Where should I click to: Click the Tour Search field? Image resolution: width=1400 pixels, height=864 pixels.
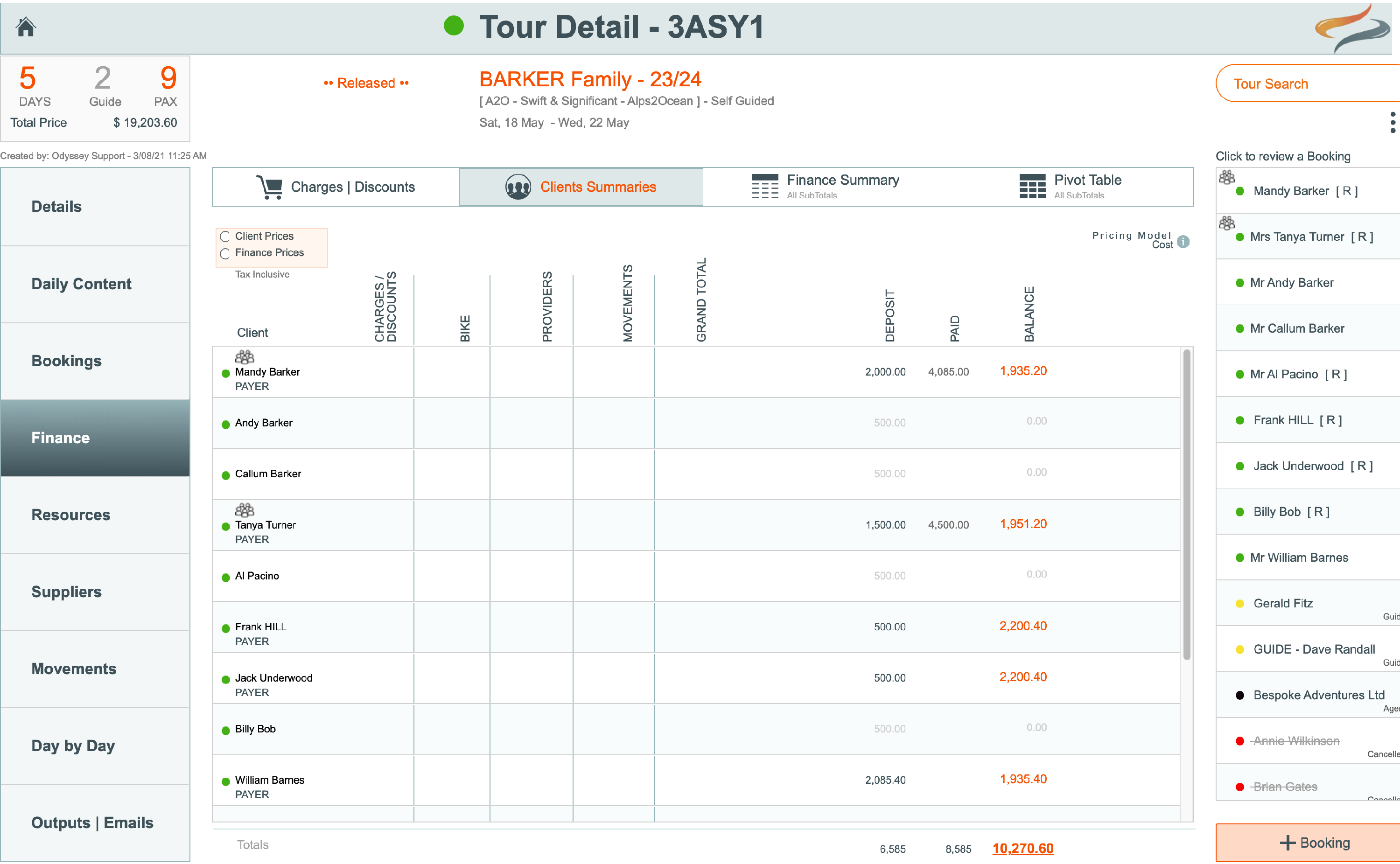coord(1309,84)
